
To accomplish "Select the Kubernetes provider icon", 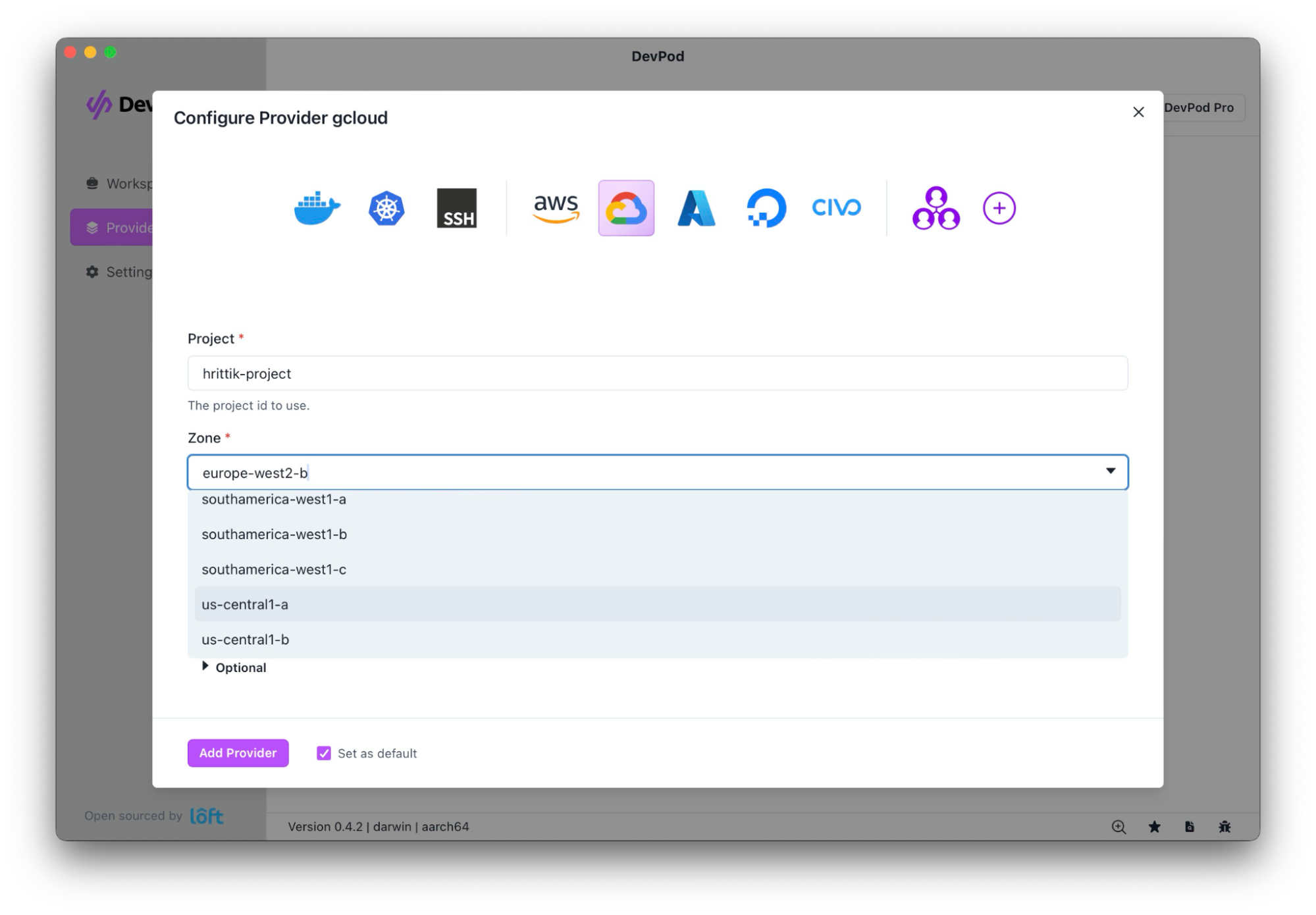I will pyautogui.click(x=386, y=208).
